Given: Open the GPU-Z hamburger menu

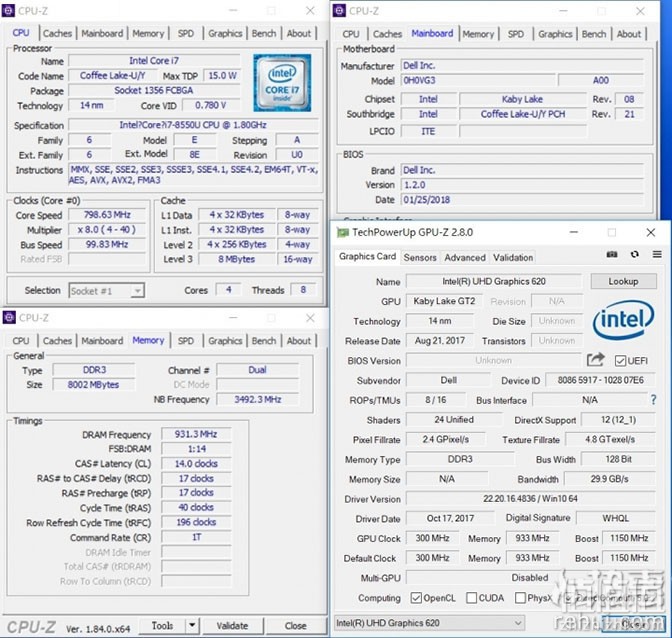Looking at the screenshot, I should (657, 255).
